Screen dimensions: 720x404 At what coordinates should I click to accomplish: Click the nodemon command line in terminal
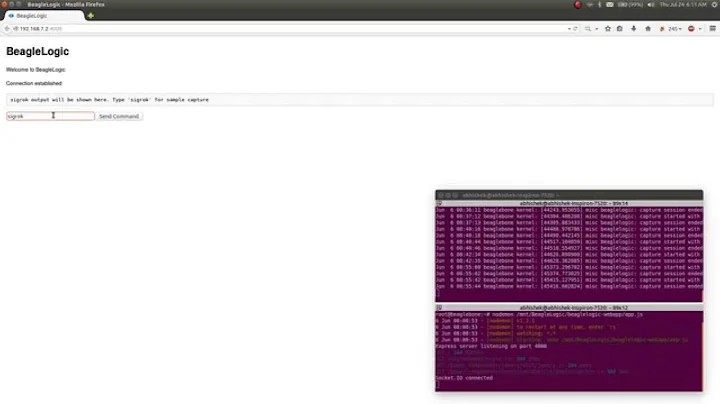539,314
